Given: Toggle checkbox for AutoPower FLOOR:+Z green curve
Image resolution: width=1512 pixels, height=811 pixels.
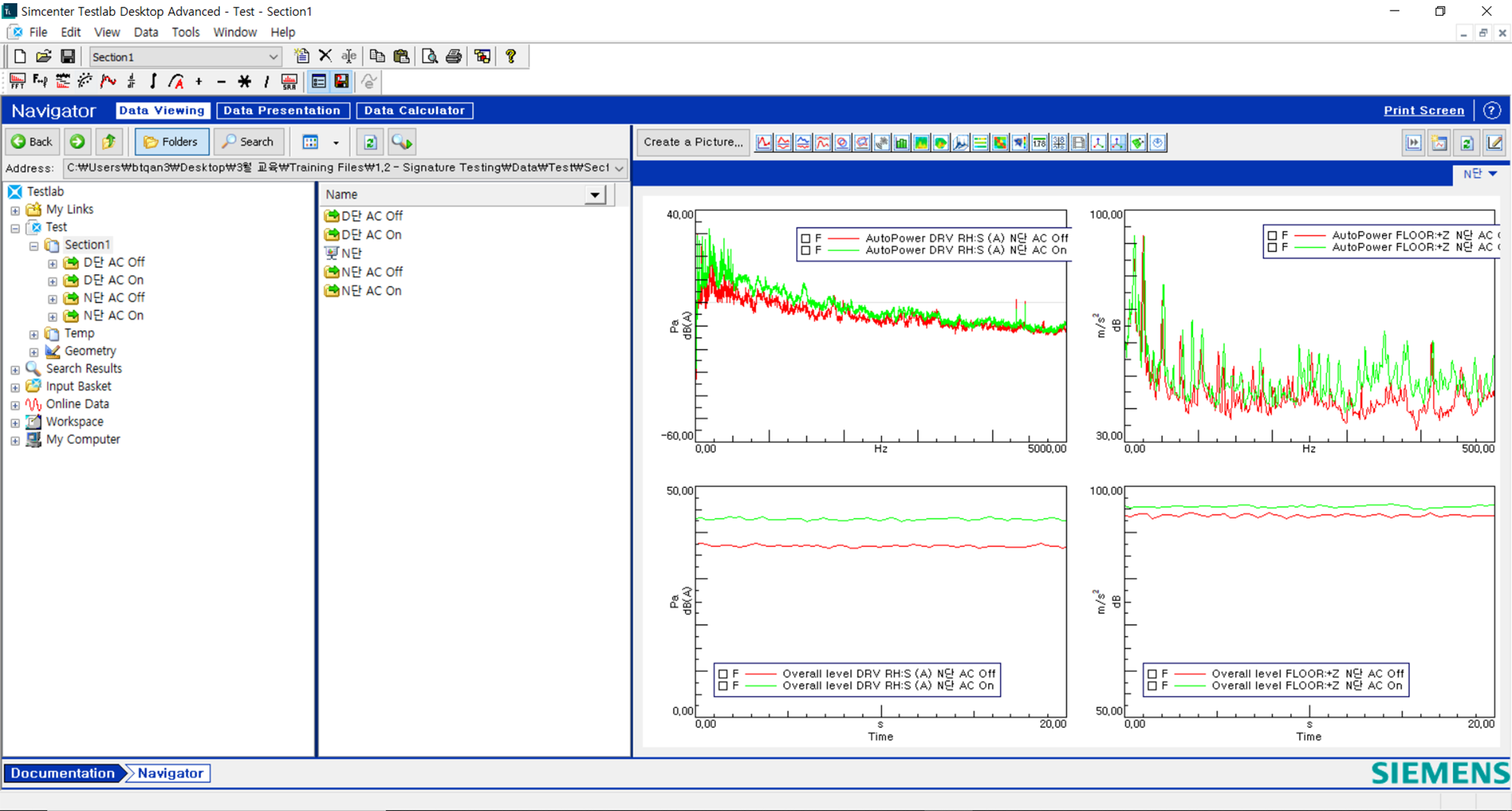Looking at the screenshot, I should 1272,247.
